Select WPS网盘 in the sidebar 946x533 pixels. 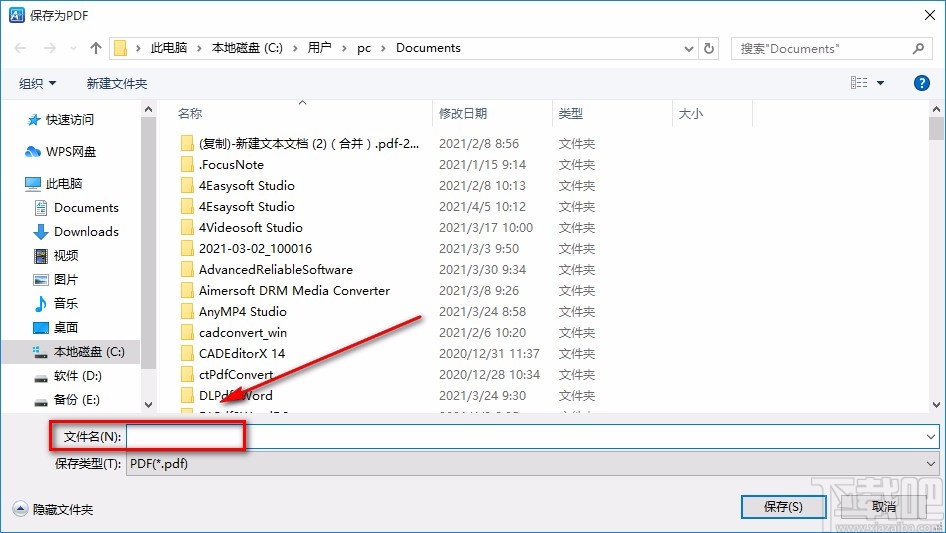point(61,152)
